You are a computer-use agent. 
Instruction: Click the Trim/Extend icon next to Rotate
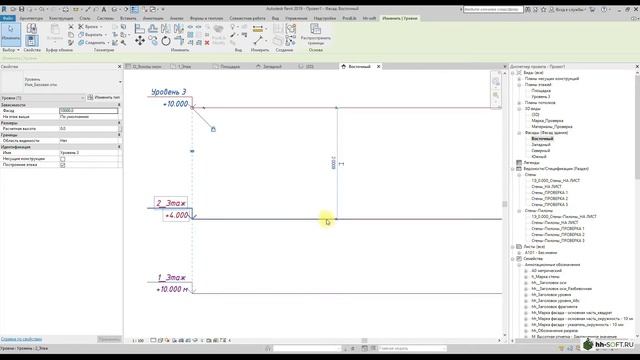tap(179, 40)
